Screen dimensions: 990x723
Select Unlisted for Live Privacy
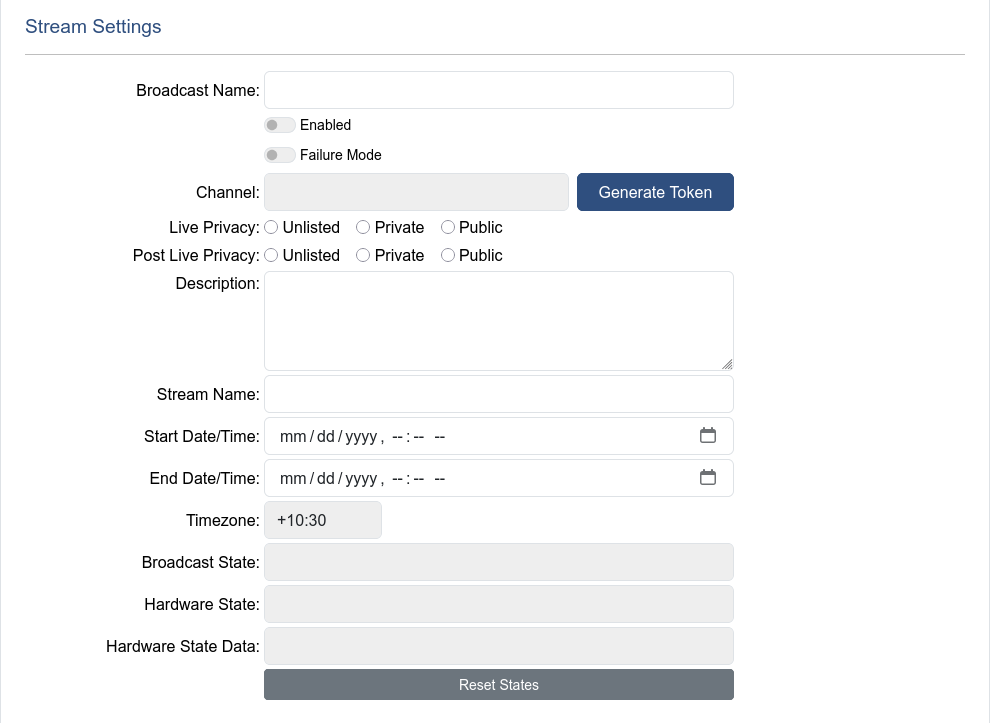point(271,228)
